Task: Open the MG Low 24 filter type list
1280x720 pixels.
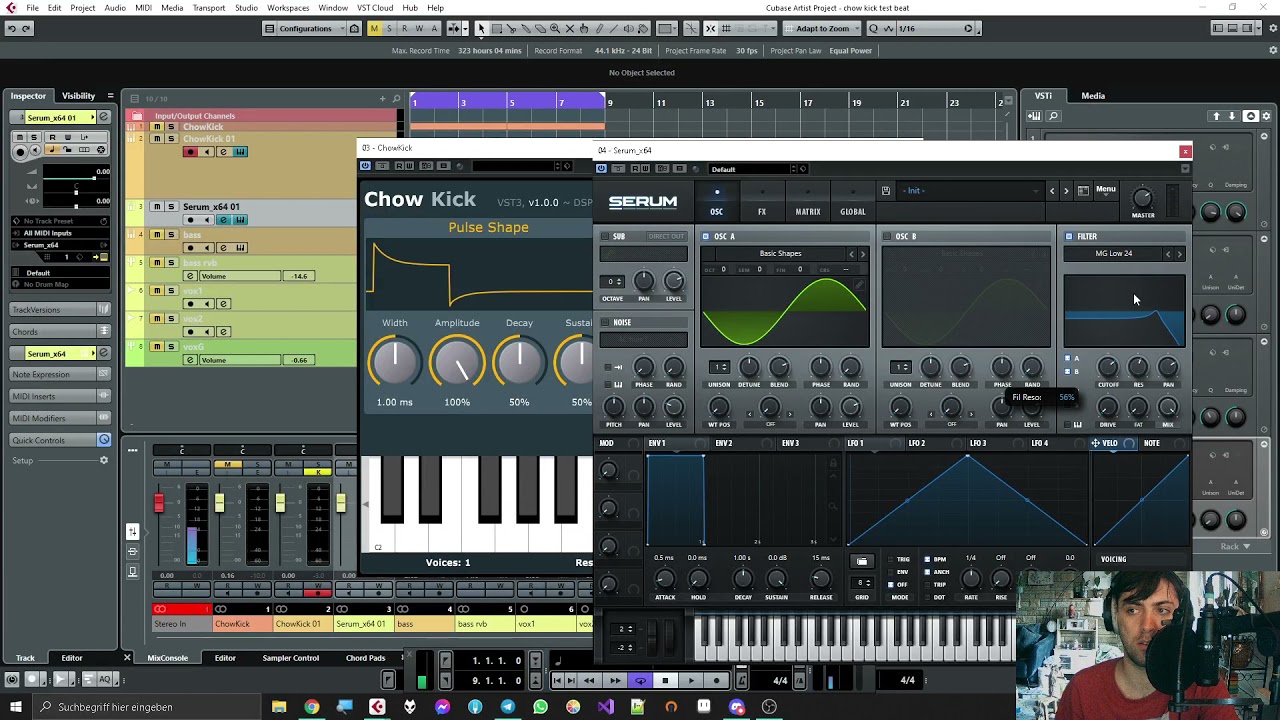Action: click(1113, 254)
